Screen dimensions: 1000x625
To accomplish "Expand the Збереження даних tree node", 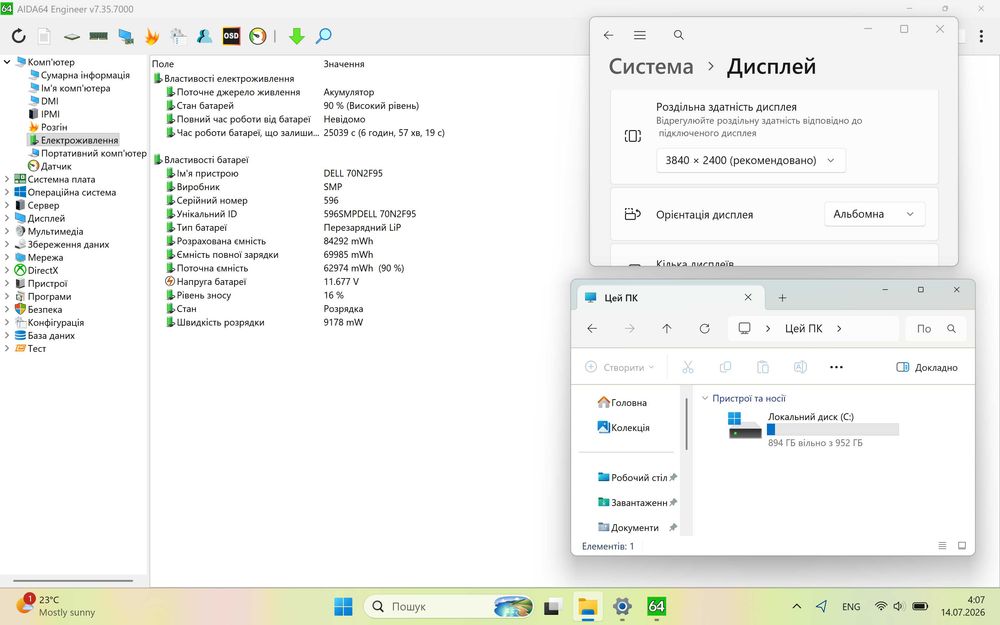I will coord(7,244).
